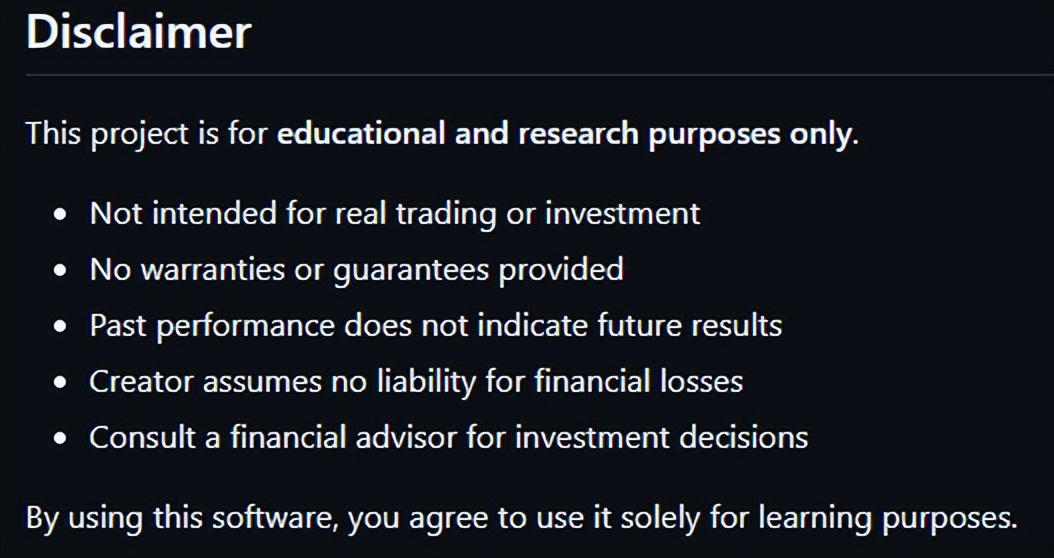The height and width of the screenshot is (558, 1054).
Task: Click the bullet dot before 'Past performance'
Action: pyautogui.click(x=62, y=326)
